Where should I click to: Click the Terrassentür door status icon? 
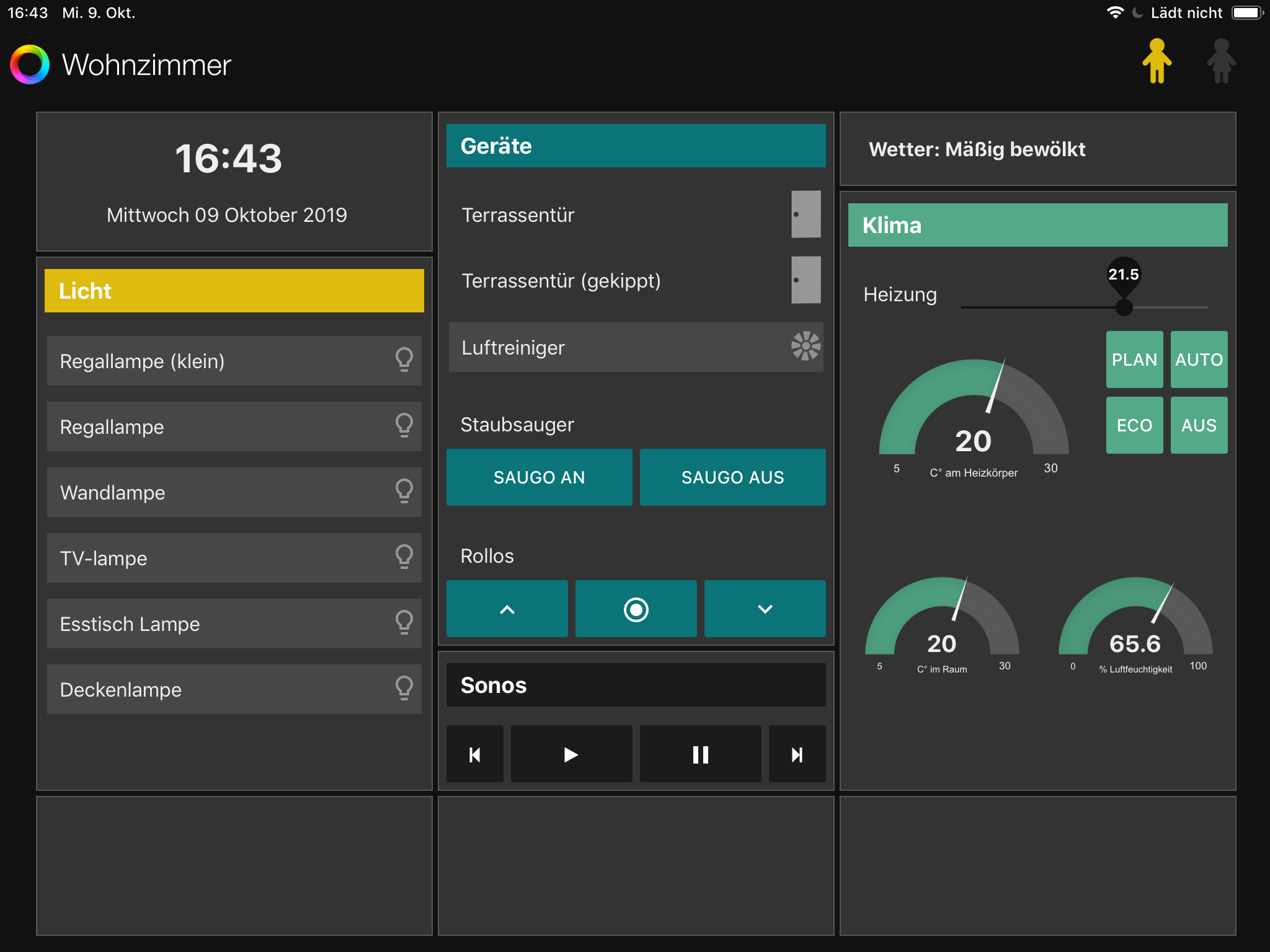806,214
